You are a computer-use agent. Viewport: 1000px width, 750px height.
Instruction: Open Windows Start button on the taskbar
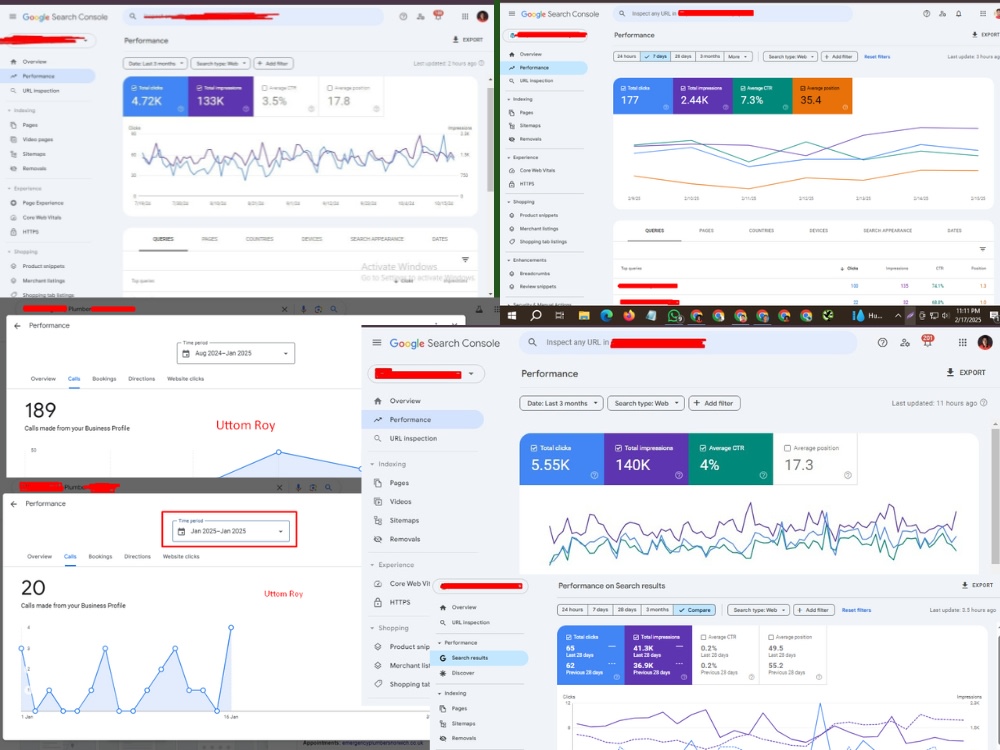pos(511,315)
